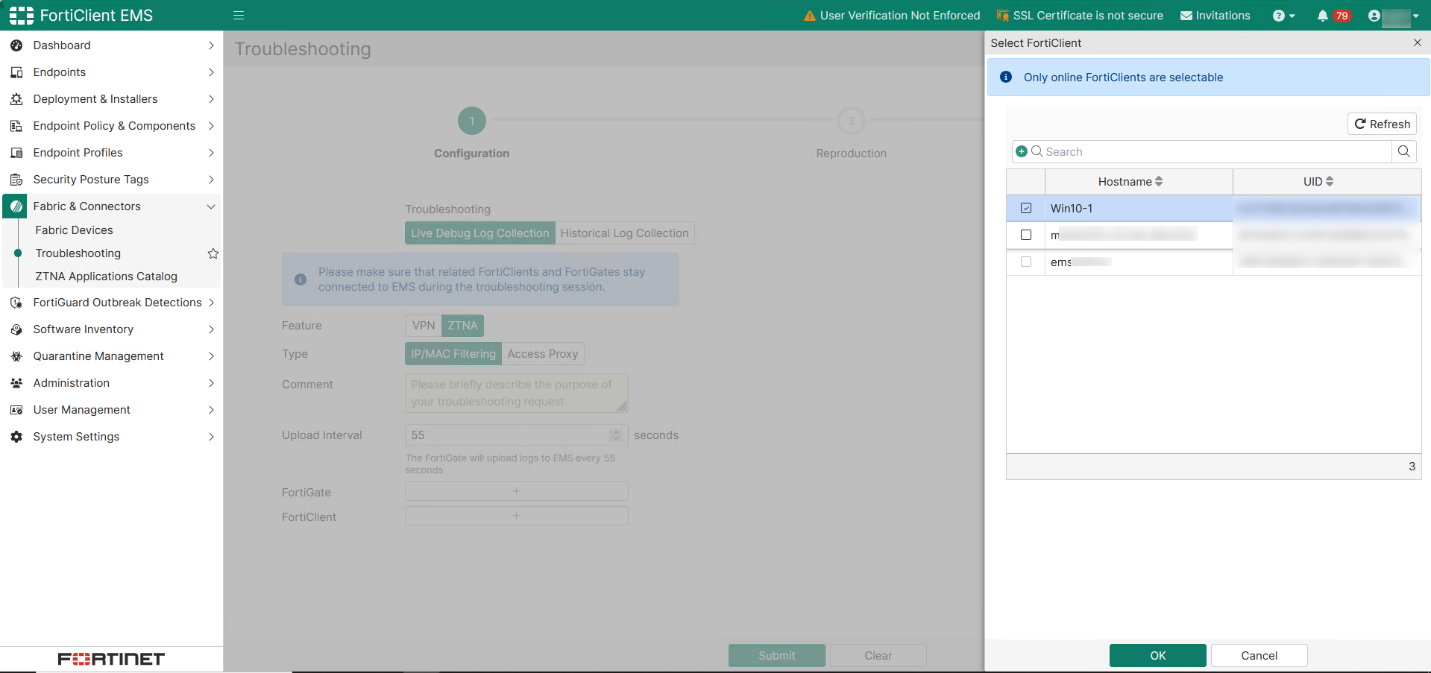
Task: Favorite Troubleshooting with the star icon
Action: (x=212, y=254)
